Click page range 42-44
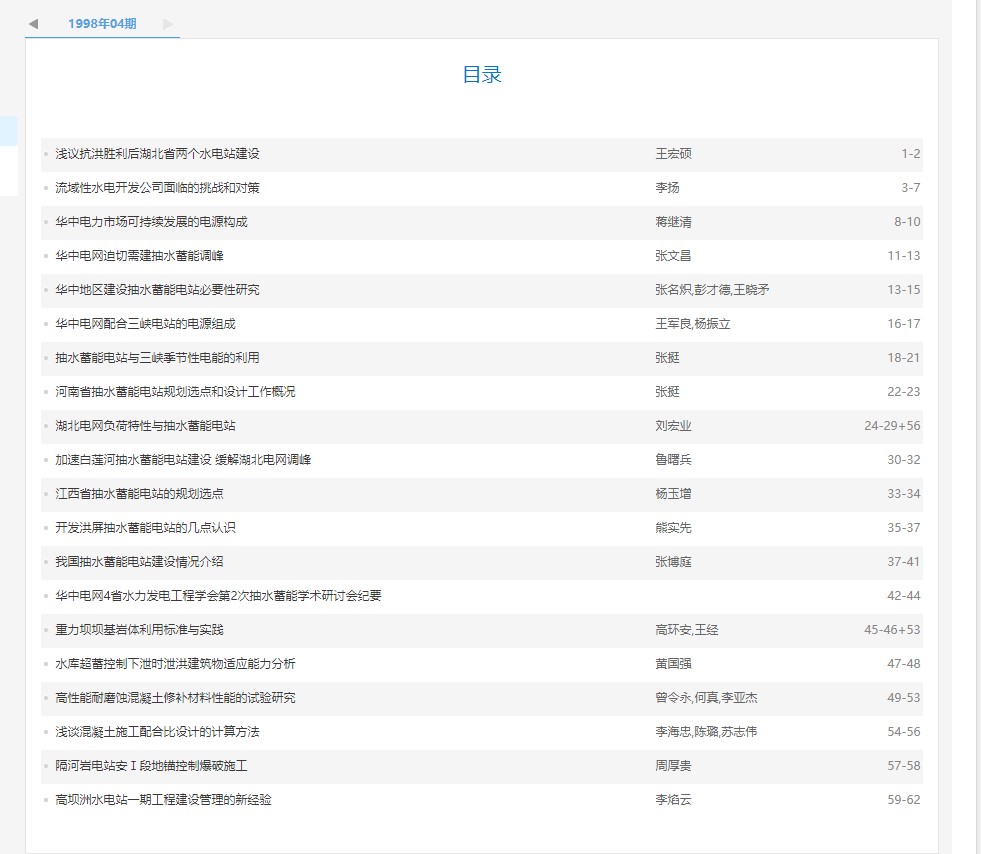Screen dimensions: 981x854 click(x=904, y=596)
